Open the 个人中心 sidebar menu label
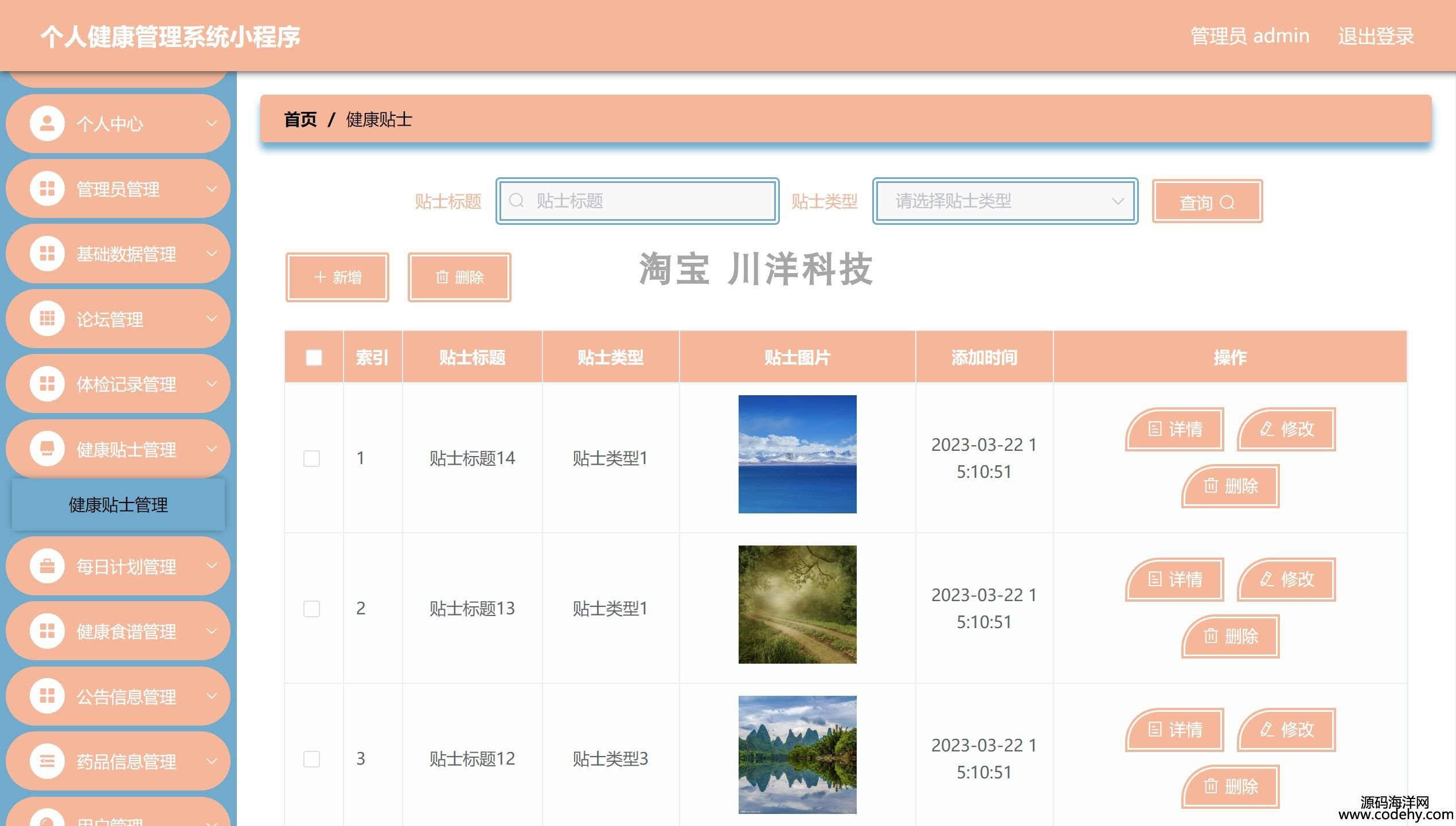1456x826 pixels. (110, 124)
